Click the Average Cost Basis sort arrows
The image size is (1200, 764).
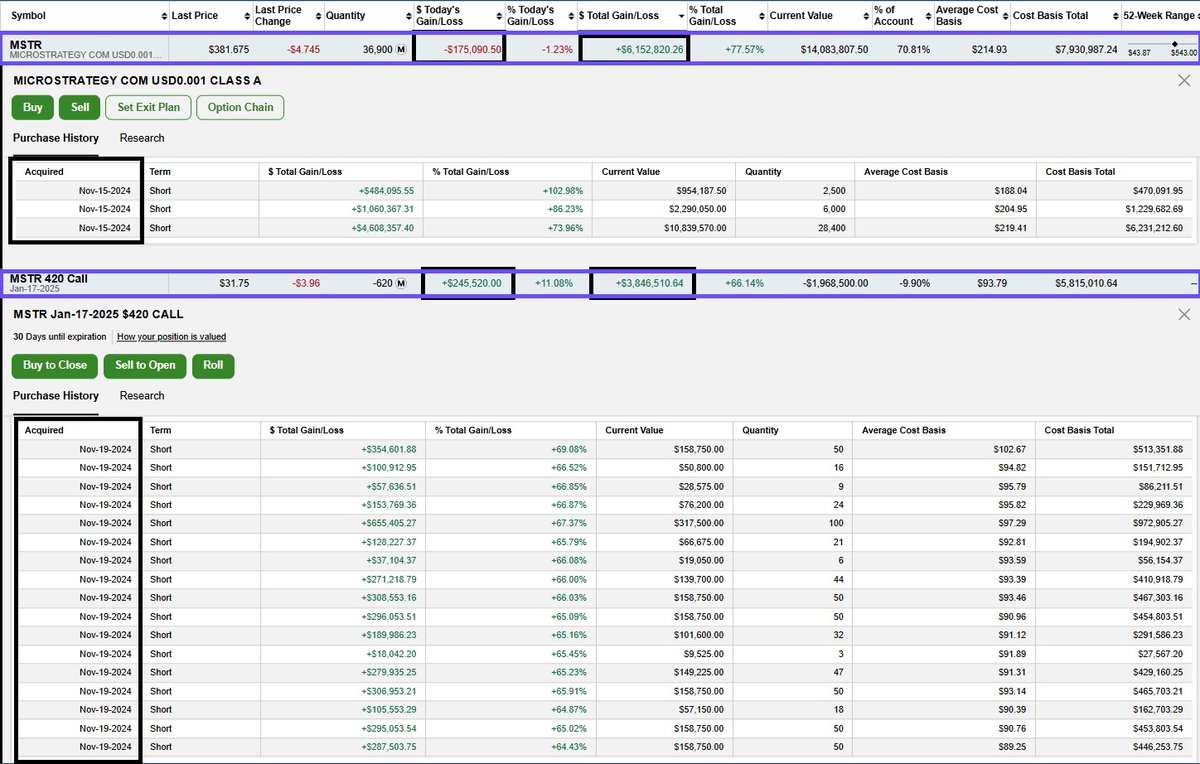coord(1003,15)
